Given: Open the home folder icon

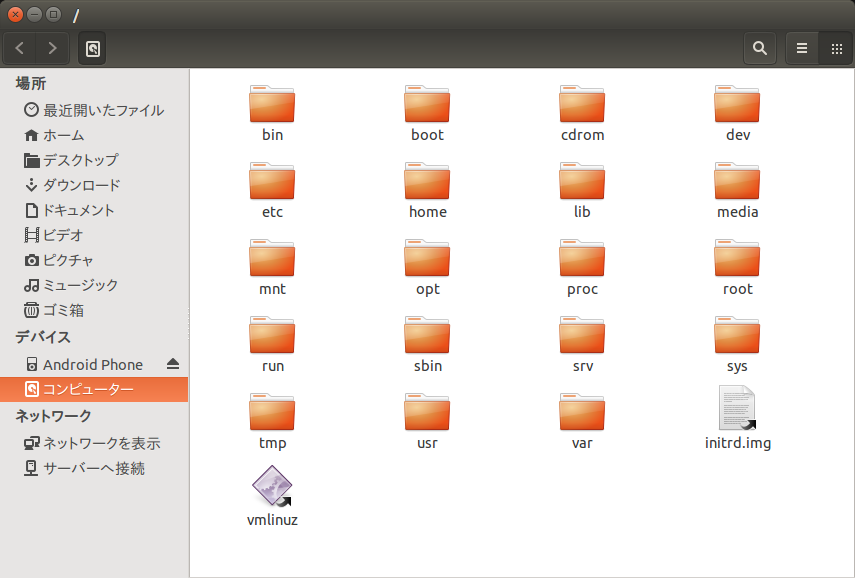Looking at the screenshot, I should point(427,181).
